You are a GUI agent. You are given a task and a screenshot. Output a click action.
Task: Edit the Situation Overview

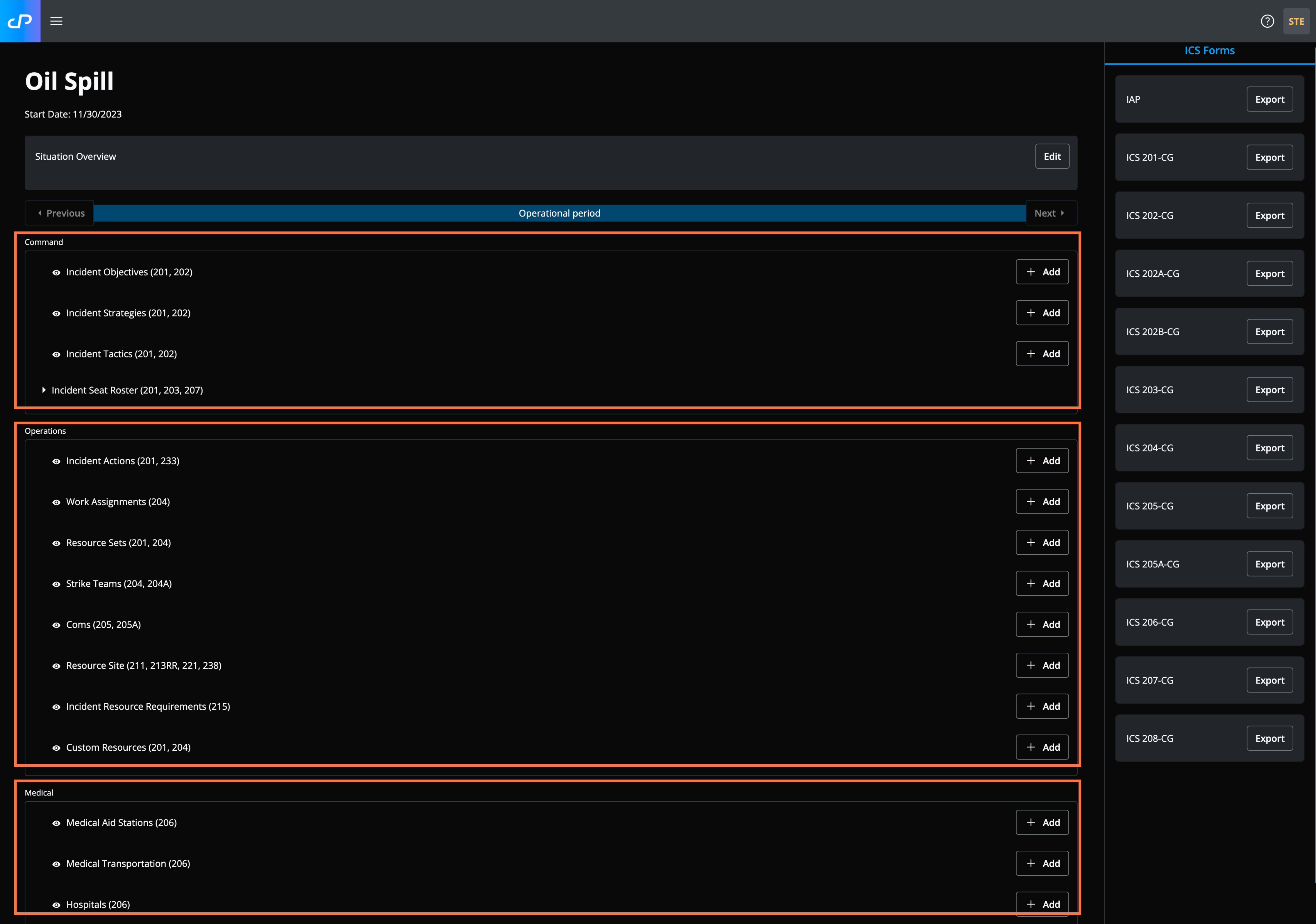point(1052,156)
